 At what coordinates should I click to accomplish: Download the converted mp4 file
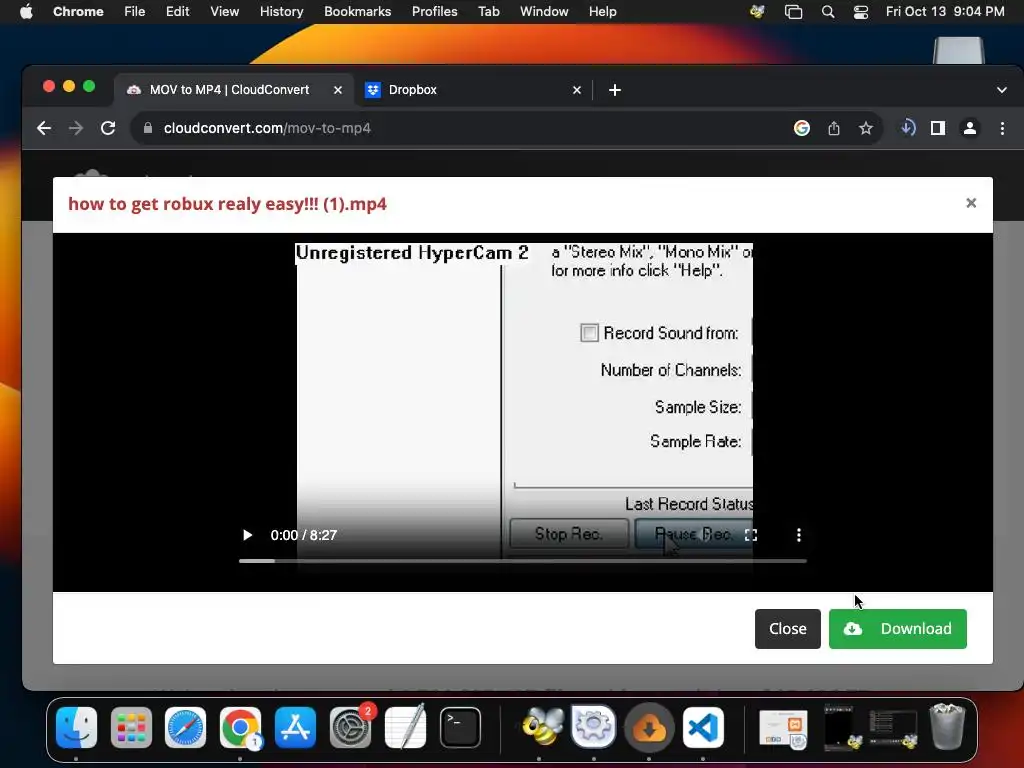(x=897, y=629)
